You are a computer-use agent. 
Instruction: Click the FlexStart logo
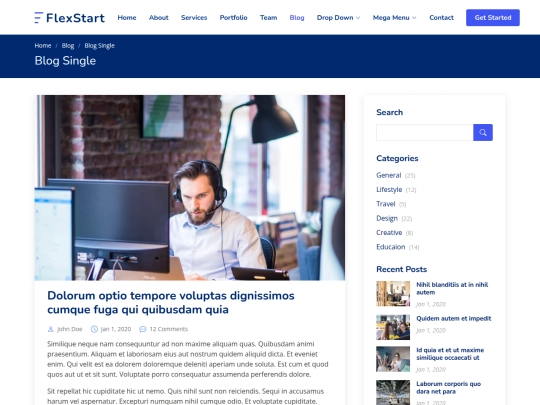(70, 18)
